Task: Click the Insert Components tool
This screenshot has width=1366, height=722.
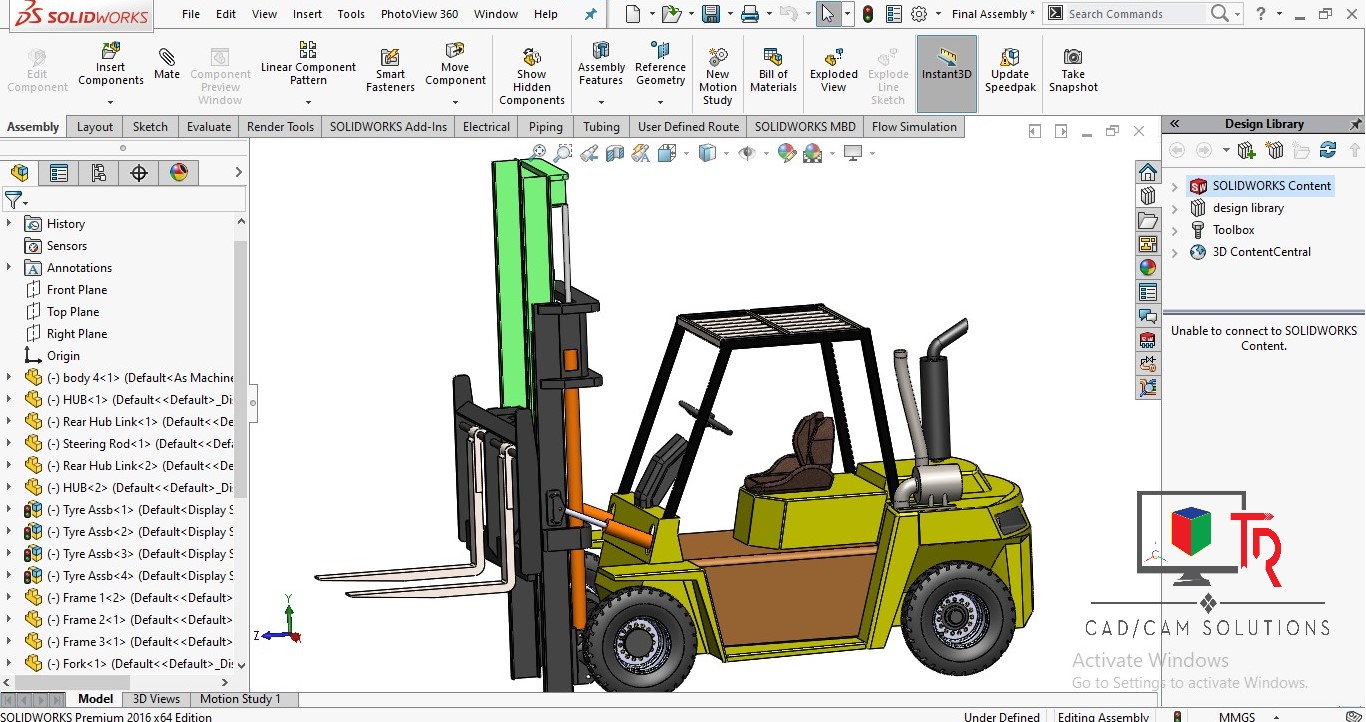Action: (x=111, y=65)
